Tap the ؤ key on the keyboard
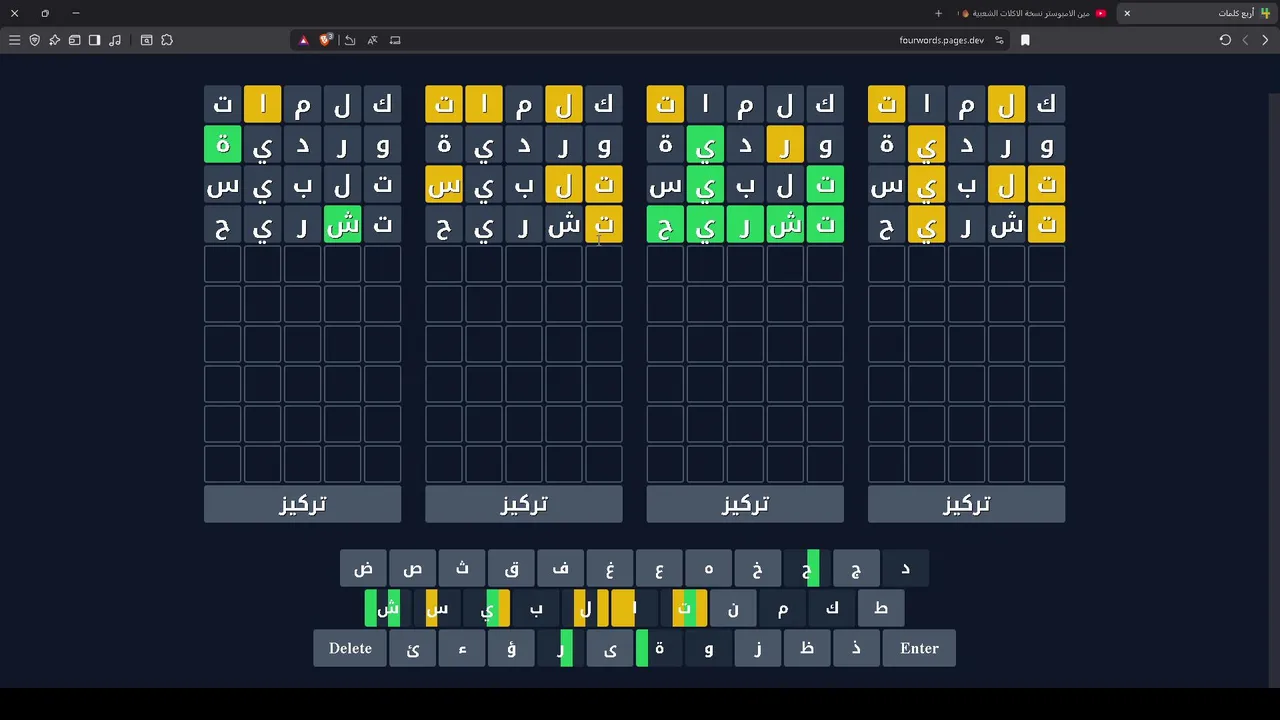Viewport: 1280px width, 720px height. [511, 648]
